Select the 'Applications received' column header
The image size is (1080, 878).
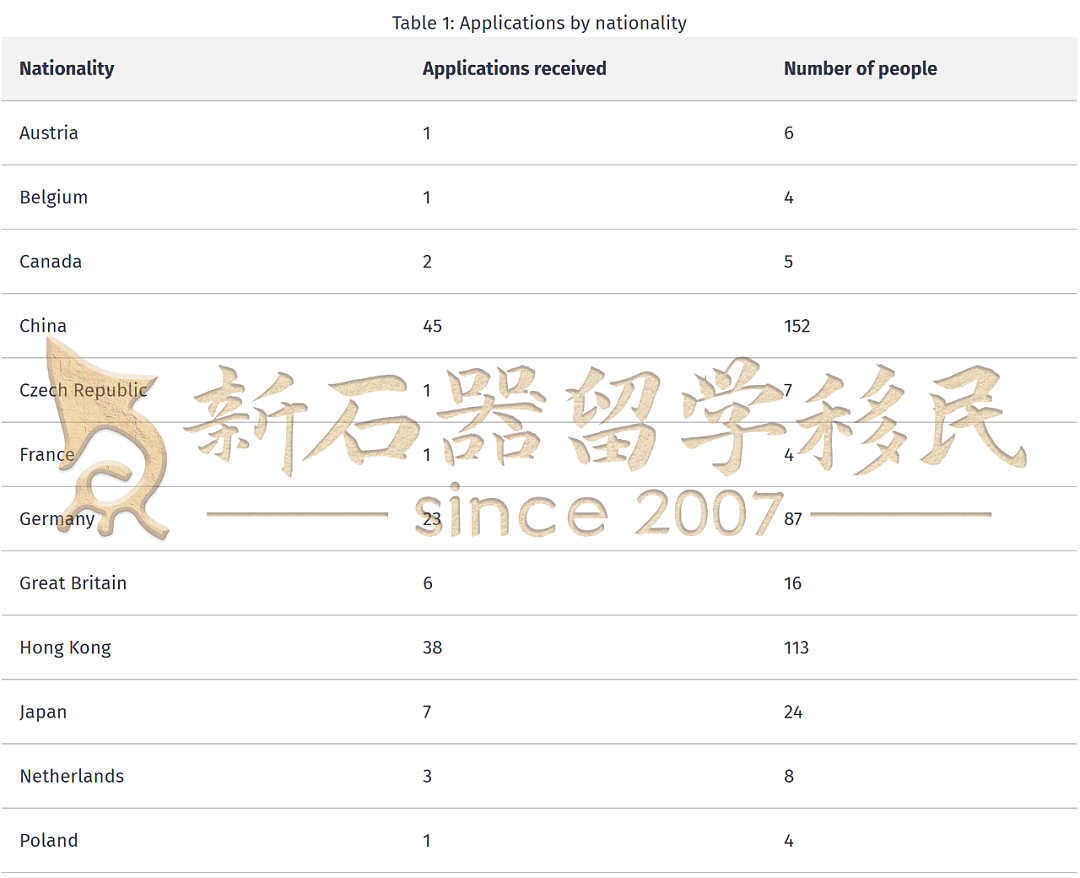[x=515, y=68]
